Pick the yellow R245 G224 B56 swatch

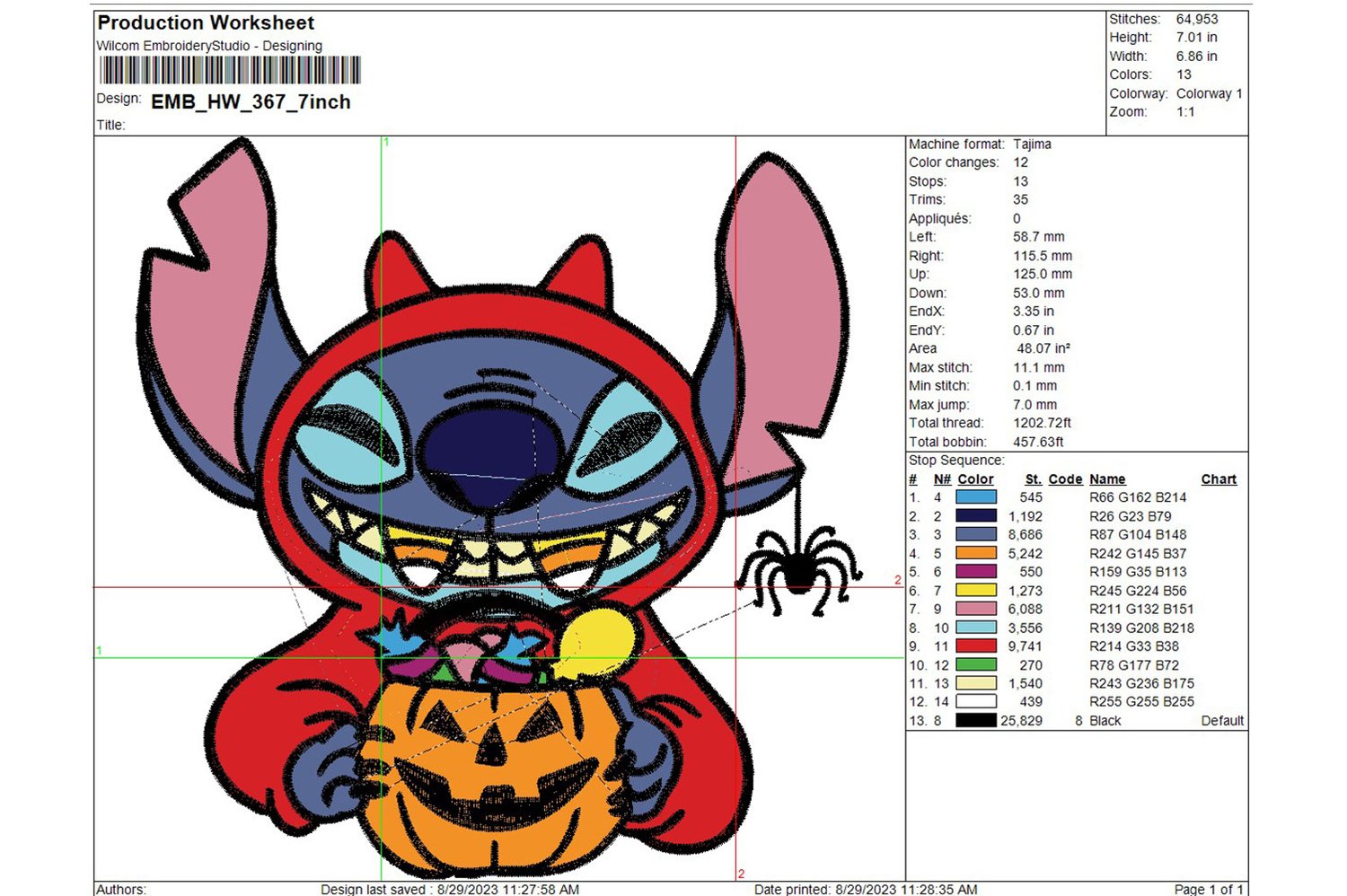point(976,590)
